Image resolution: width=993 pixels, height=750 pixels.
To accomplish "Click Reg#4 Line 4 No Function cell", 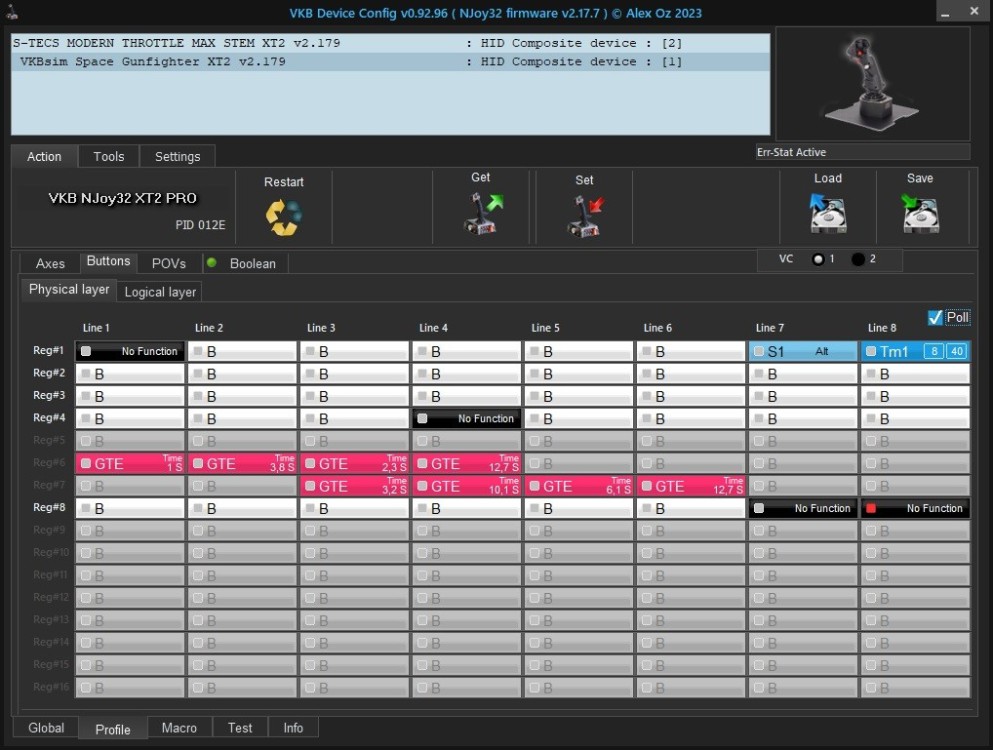I will point(466,419).
